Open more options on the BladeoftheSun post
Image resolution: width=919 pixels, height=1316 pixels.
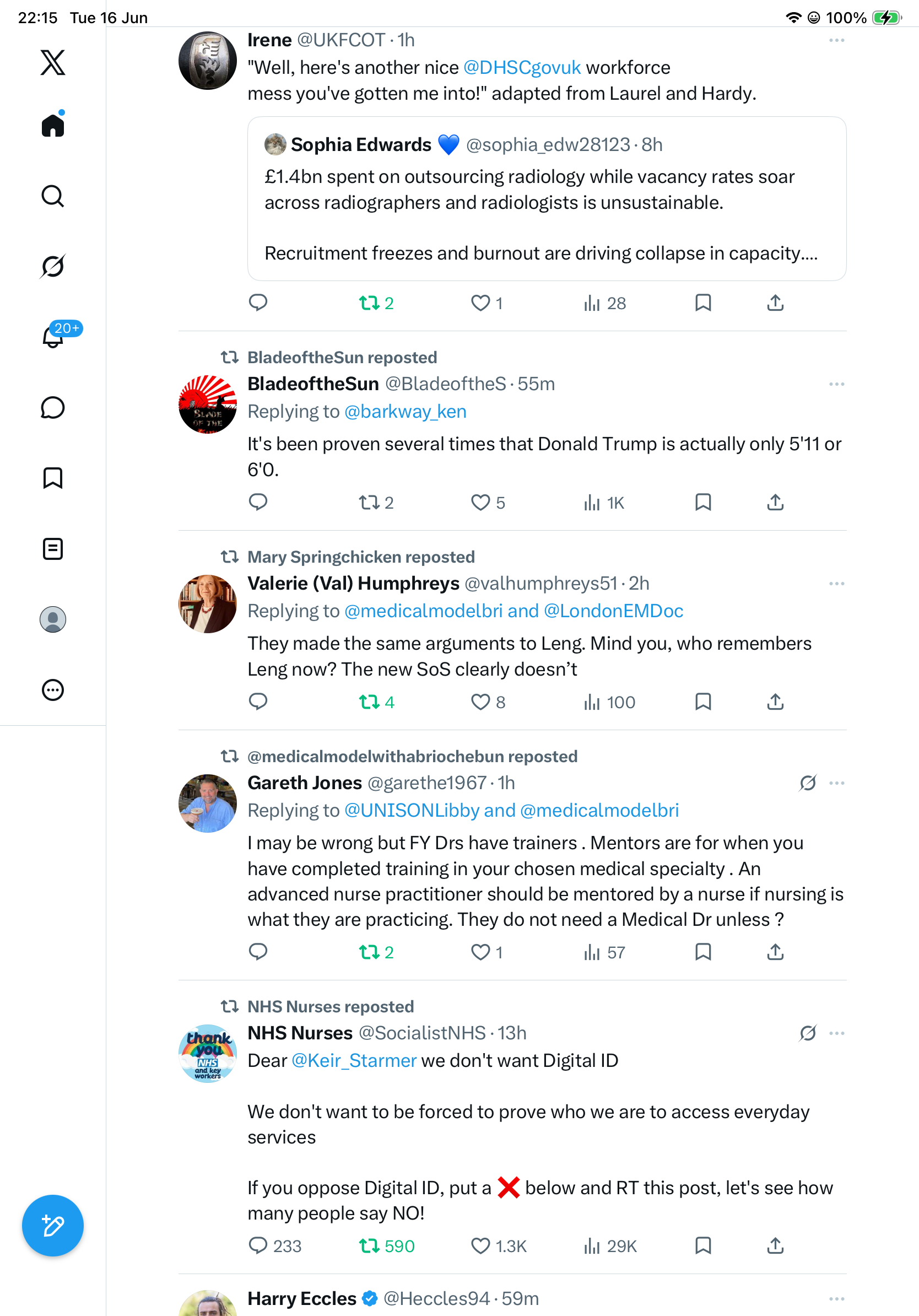tap(836, 384)
